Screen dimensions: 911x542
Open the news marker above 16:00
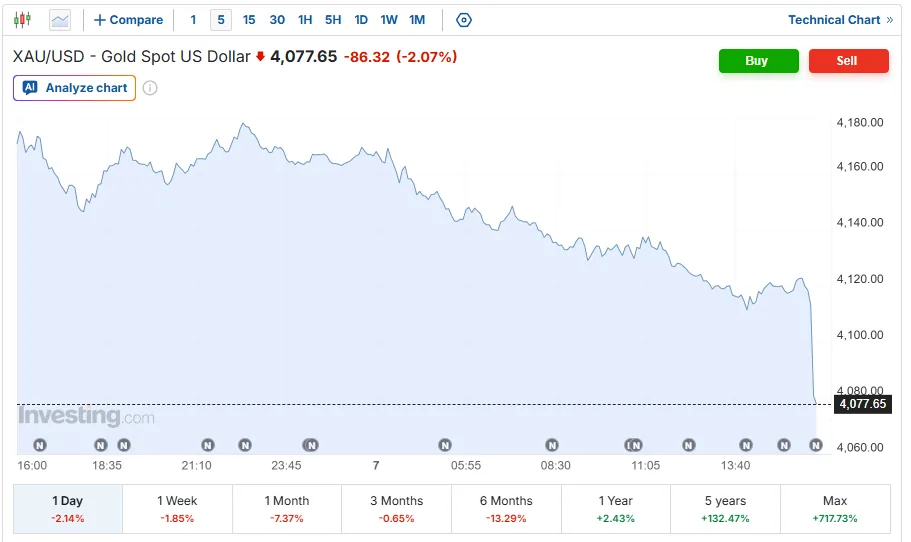coord(40,446)
